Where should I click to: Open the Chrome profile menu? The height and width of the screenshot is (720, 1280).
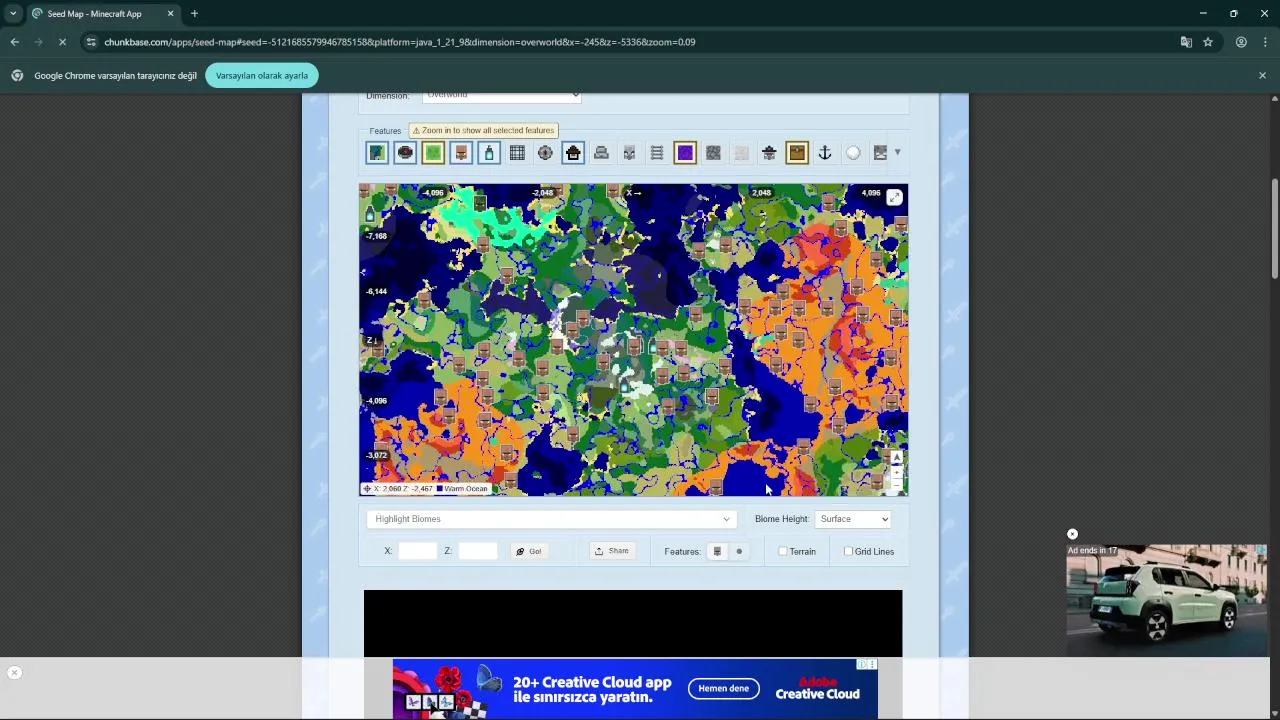(1241, 42)
